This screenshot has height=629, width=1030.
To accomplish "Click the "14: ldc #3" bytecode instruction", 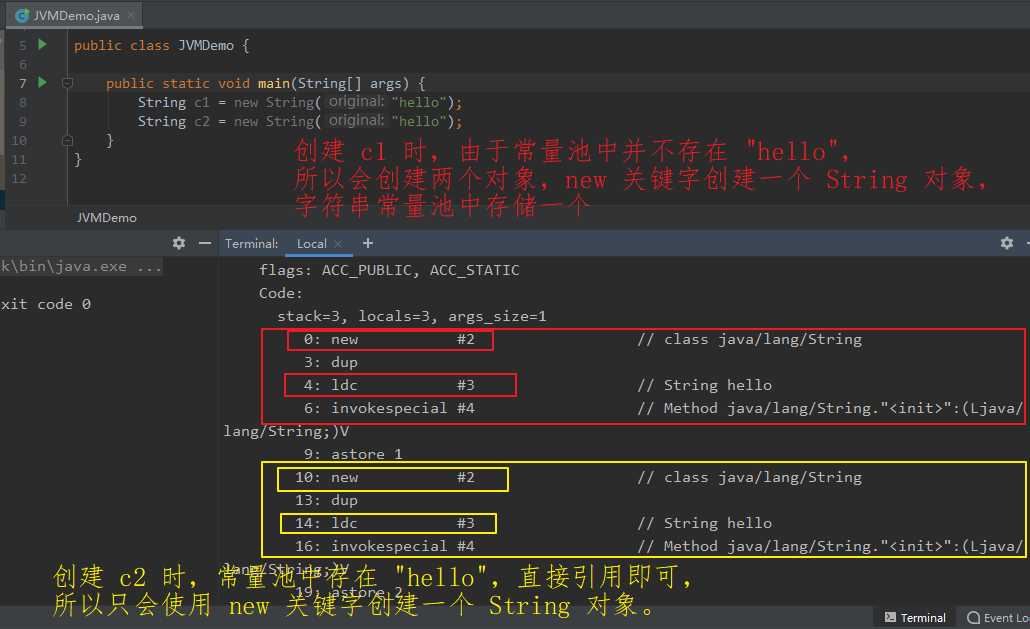I will point(384,523).
